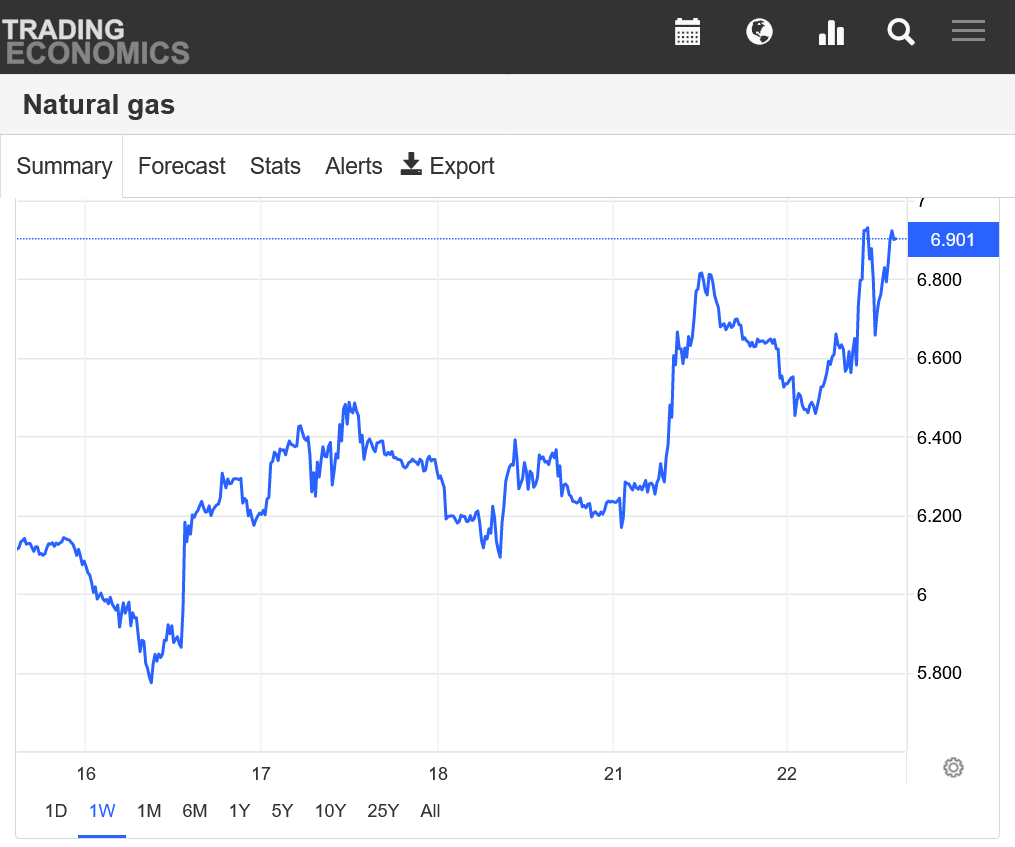1015x847 pixels.
Task: Select the 1W time range
Action: pos(102,811)
